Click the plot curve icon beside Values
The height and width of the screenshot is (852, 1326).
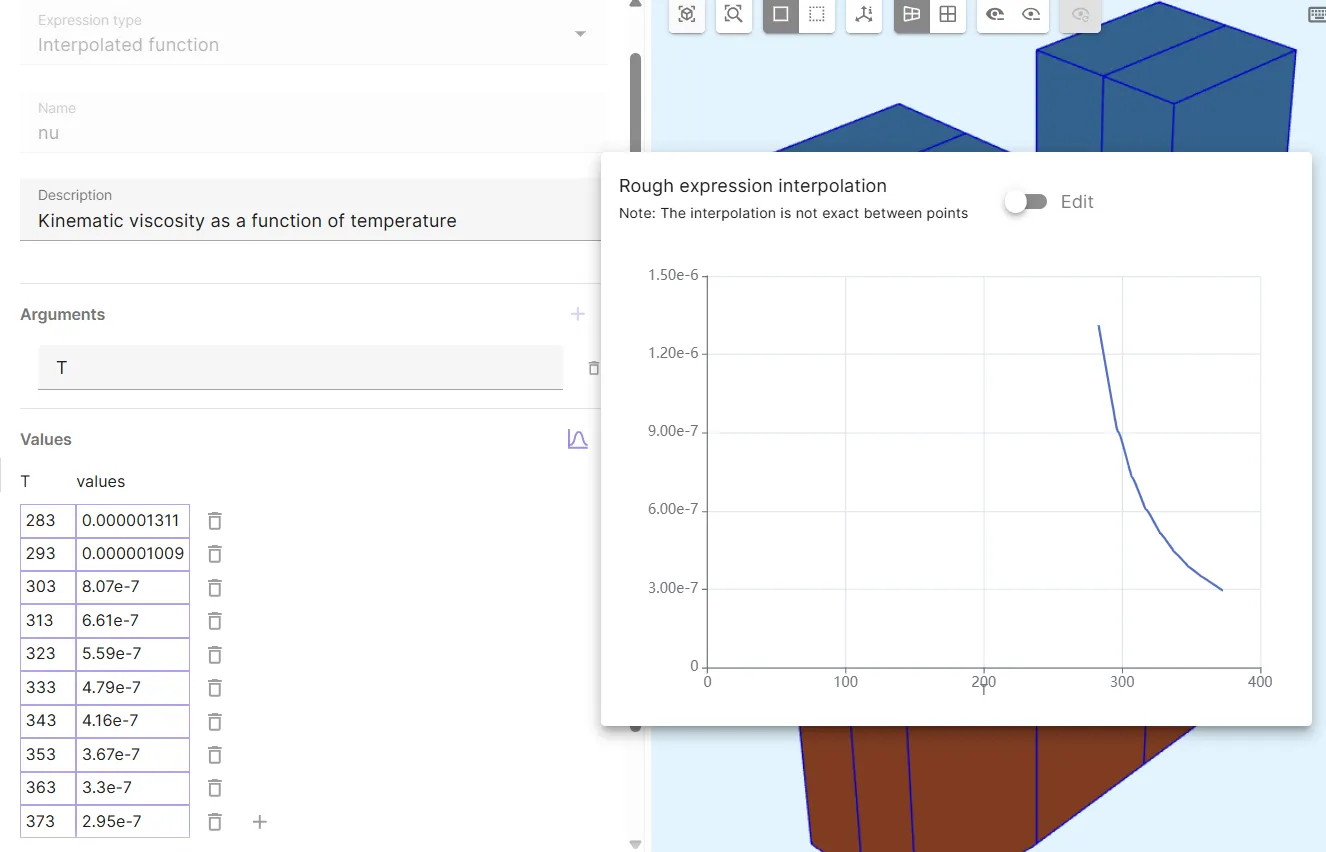(577, 439)
